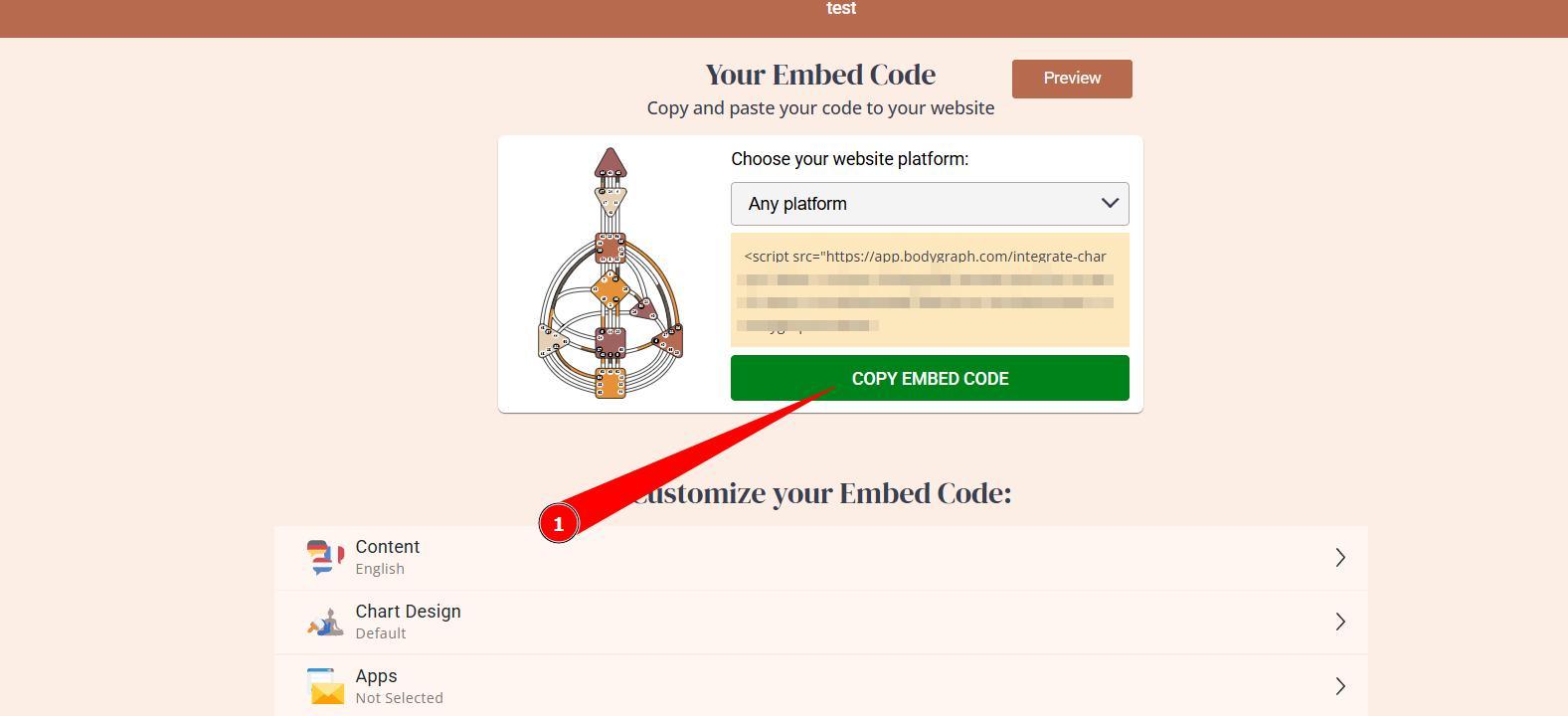Click the red numbered annotation marker 1

(559, 524)
